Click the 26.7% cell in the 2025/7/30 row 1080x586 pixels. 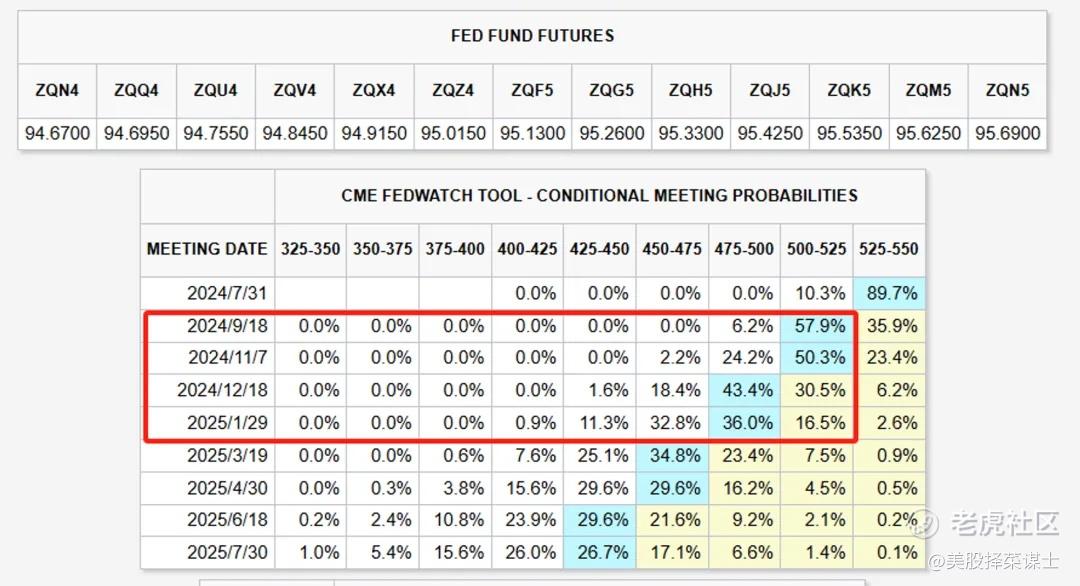point(600,553)
